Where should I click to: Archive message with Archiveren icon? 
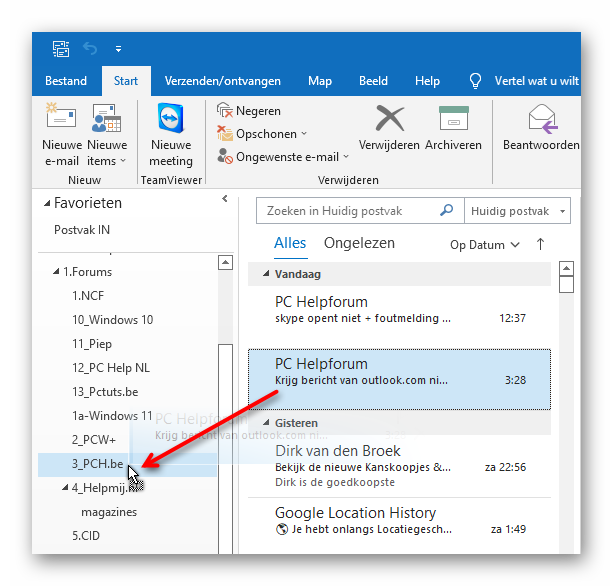coord(452,119)
